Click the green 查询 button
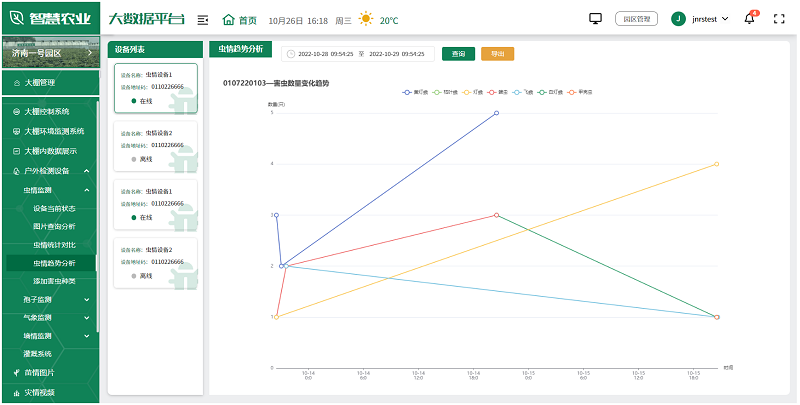 coord(458,54)
